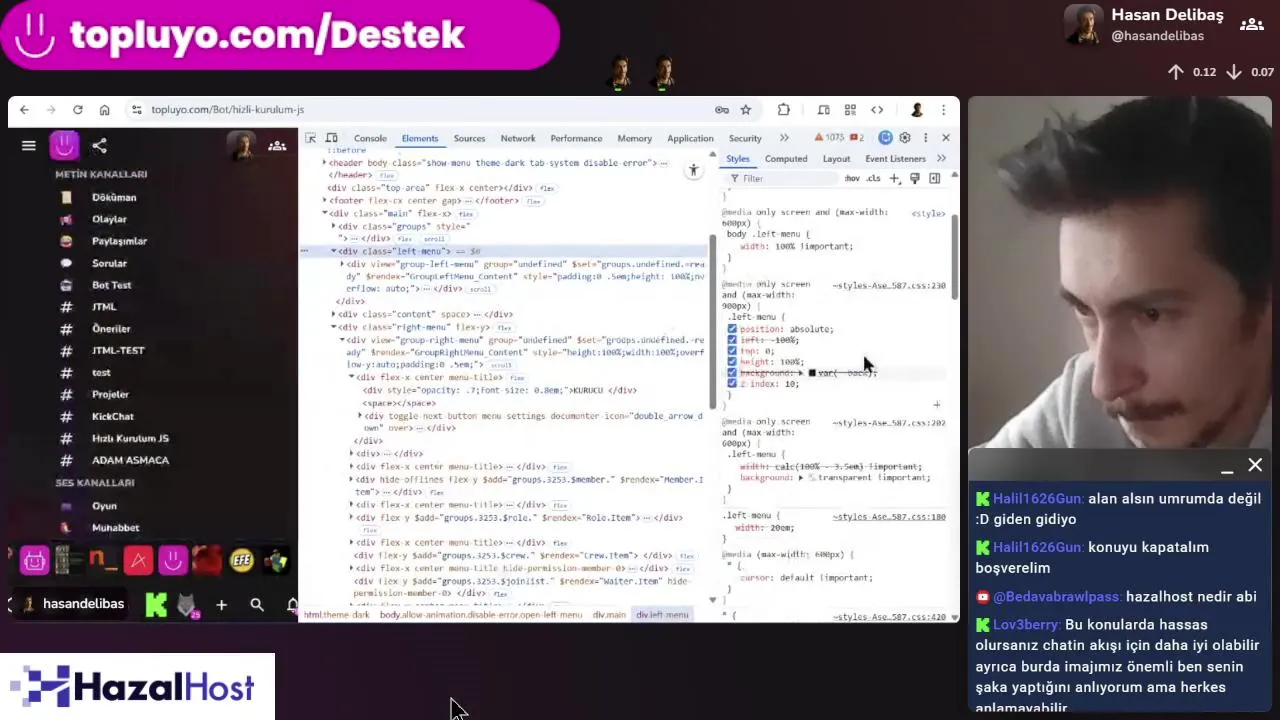Click the share icon in Topluyo header
Image resolution: width=1280 pixels, height=720 pixels.
(99, 146)
